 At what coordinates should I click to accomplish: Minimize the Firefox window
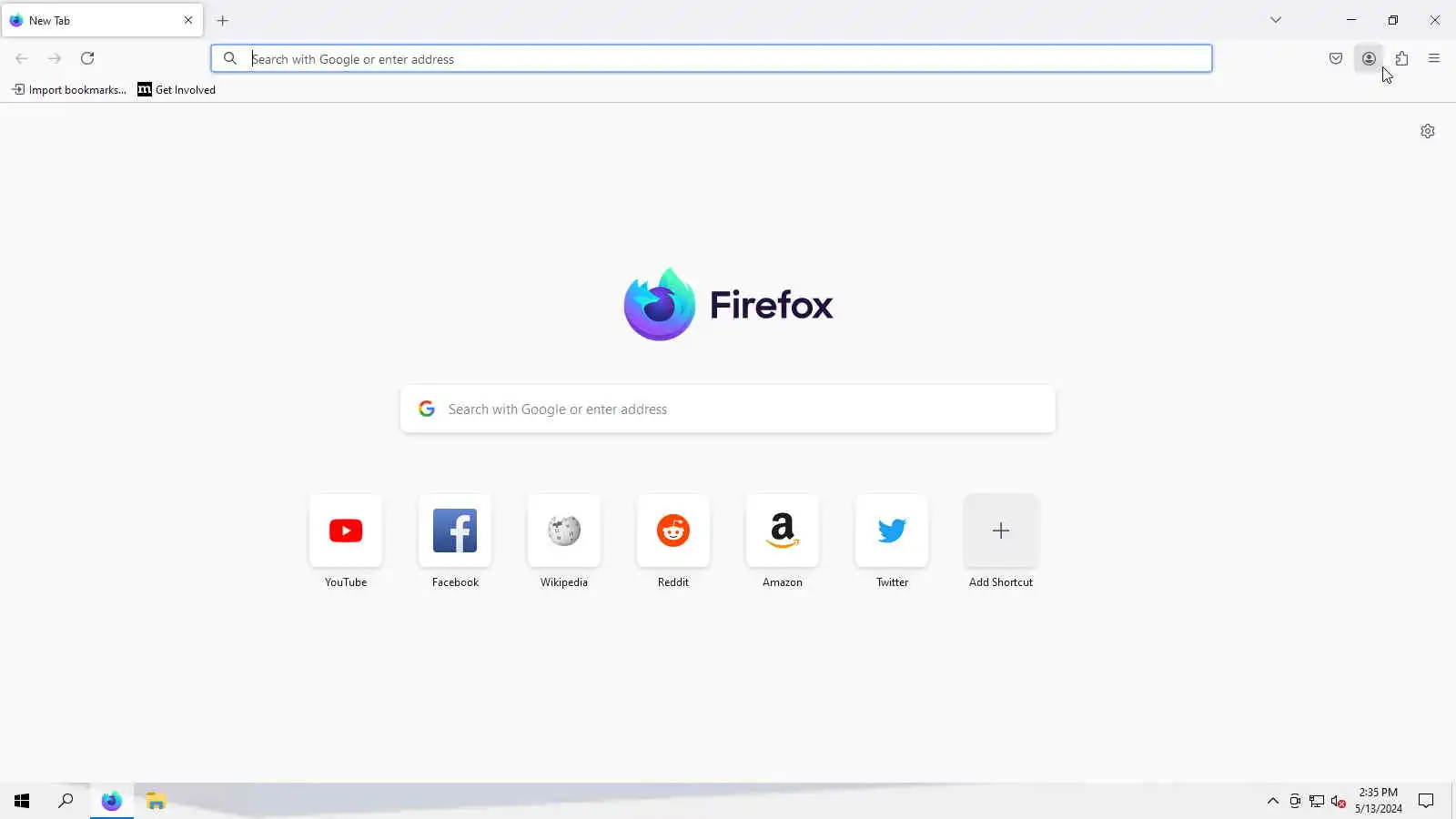pos(1351,20)
